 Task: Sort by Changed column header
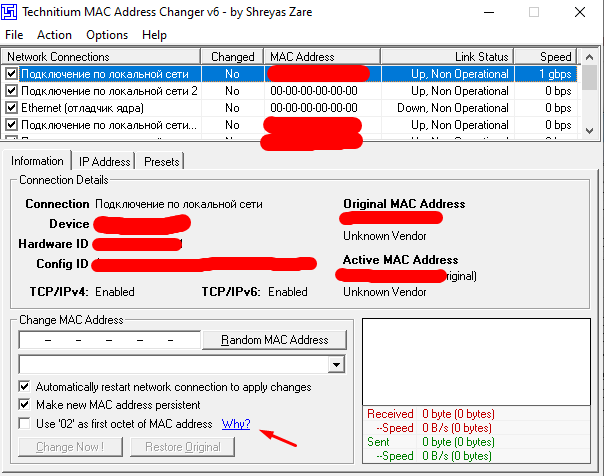(x=232, y=57)
